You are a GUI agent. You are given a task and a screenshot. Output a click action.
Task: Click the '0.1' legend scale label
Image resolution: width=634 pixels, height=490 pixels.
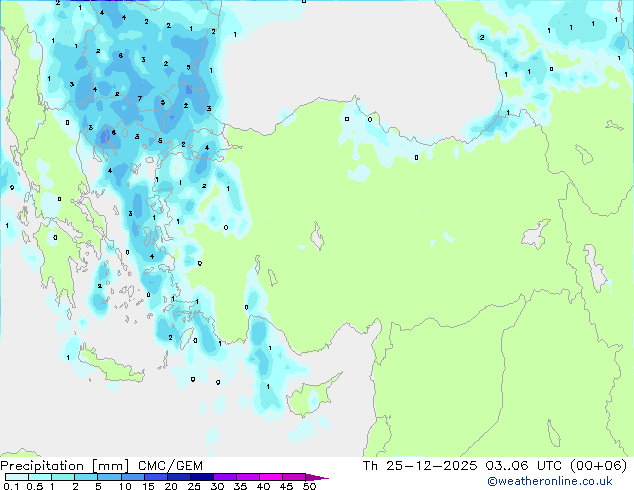tap(11, 486)
